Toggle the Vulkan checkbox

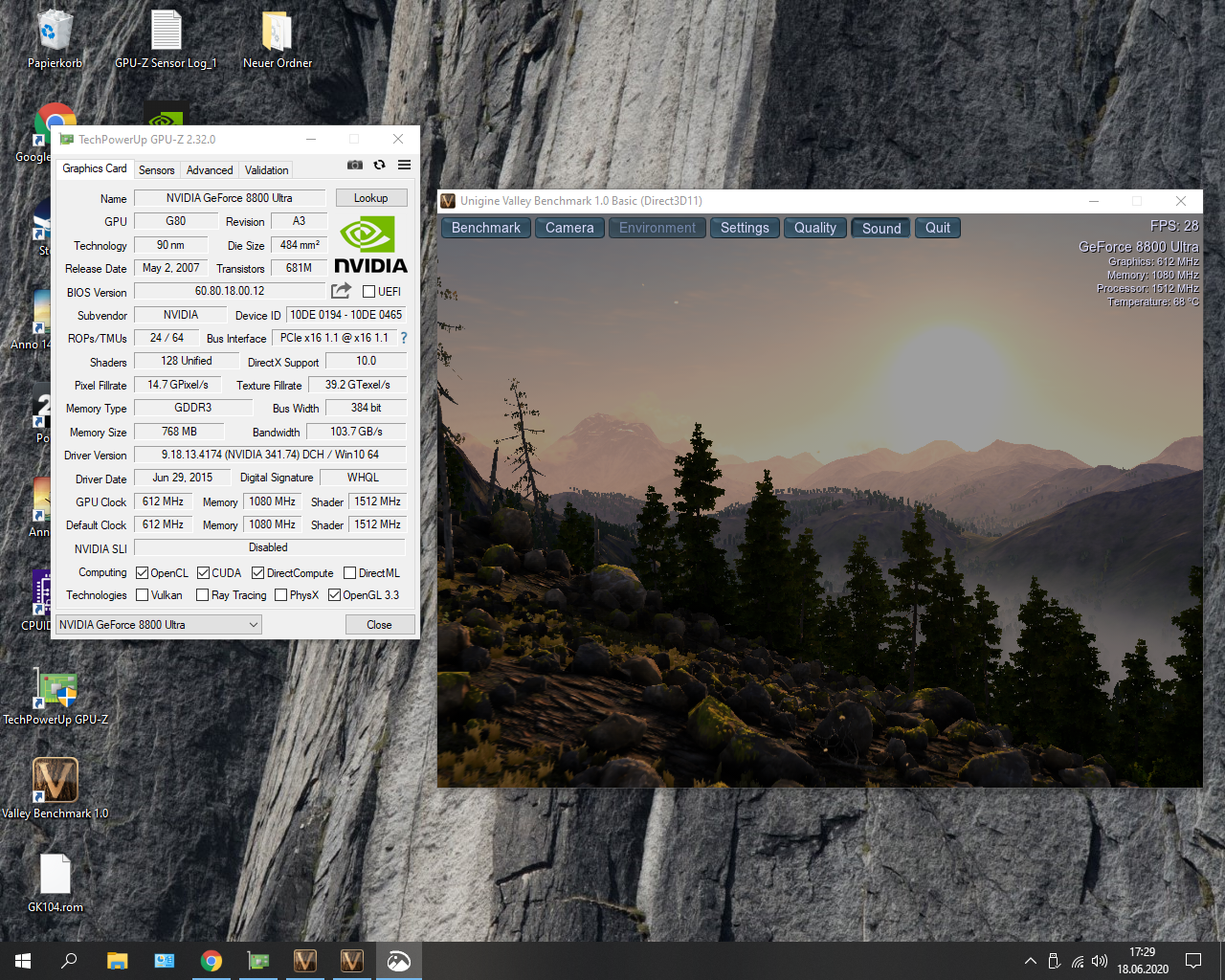pyautogui.click(x=142, y=595)
